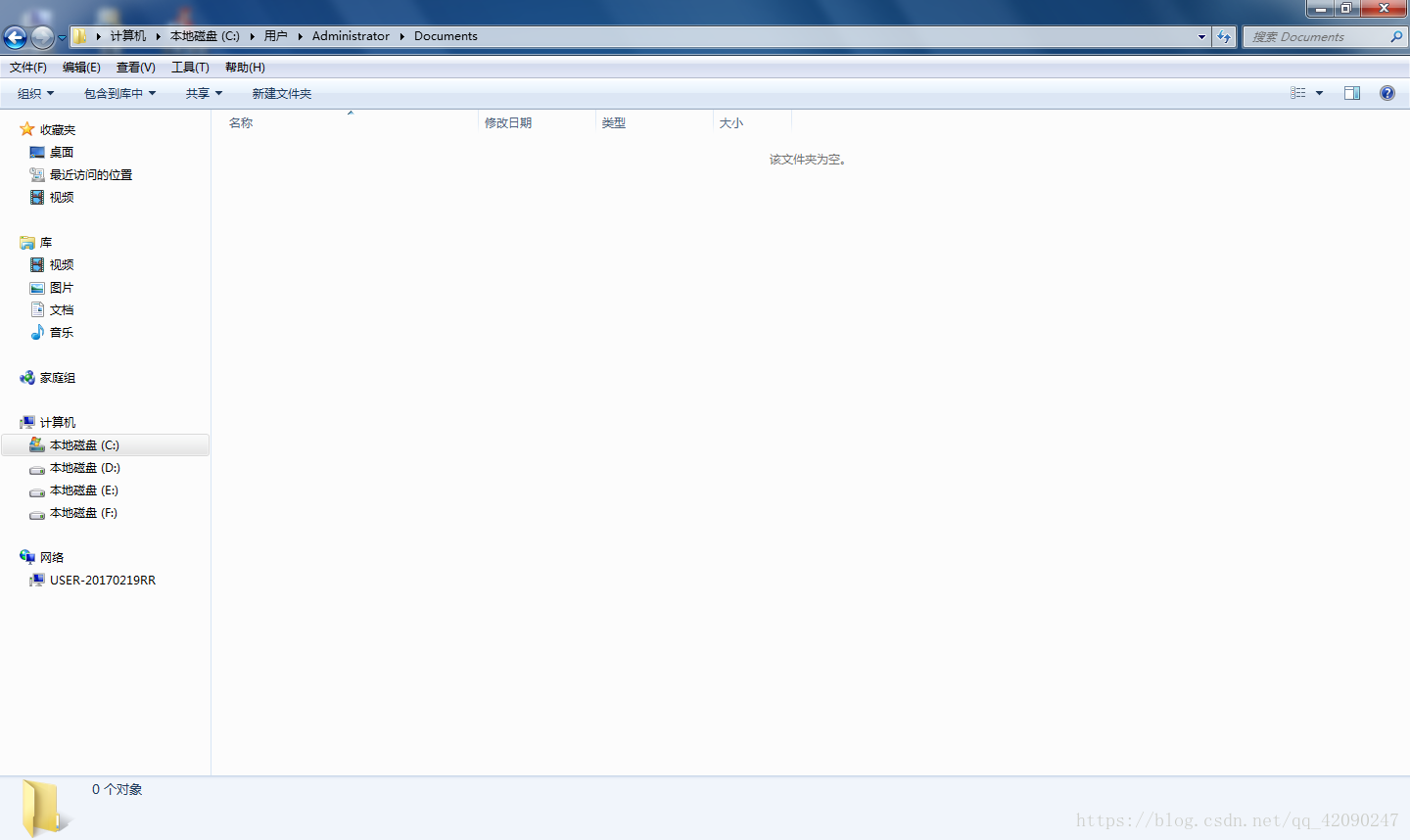1410x840 pixels.
Task: Click the 文档 document icon
Action: (37, 309)
